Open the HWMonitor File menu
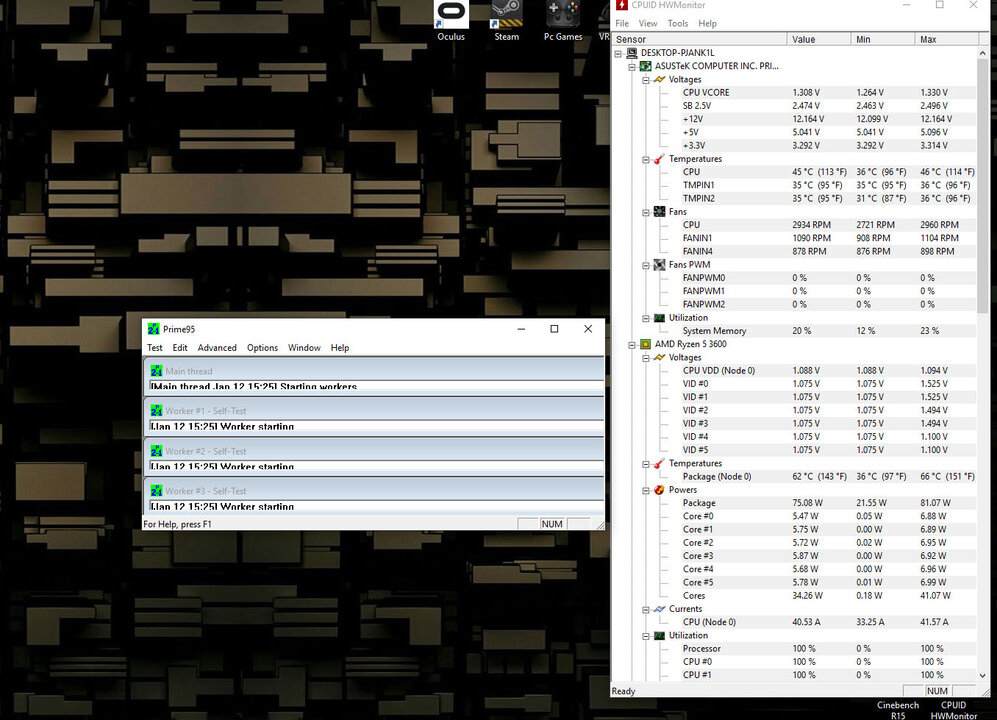Image resolution: width=997 pixels, height=720 pixels. click(622, 24)
